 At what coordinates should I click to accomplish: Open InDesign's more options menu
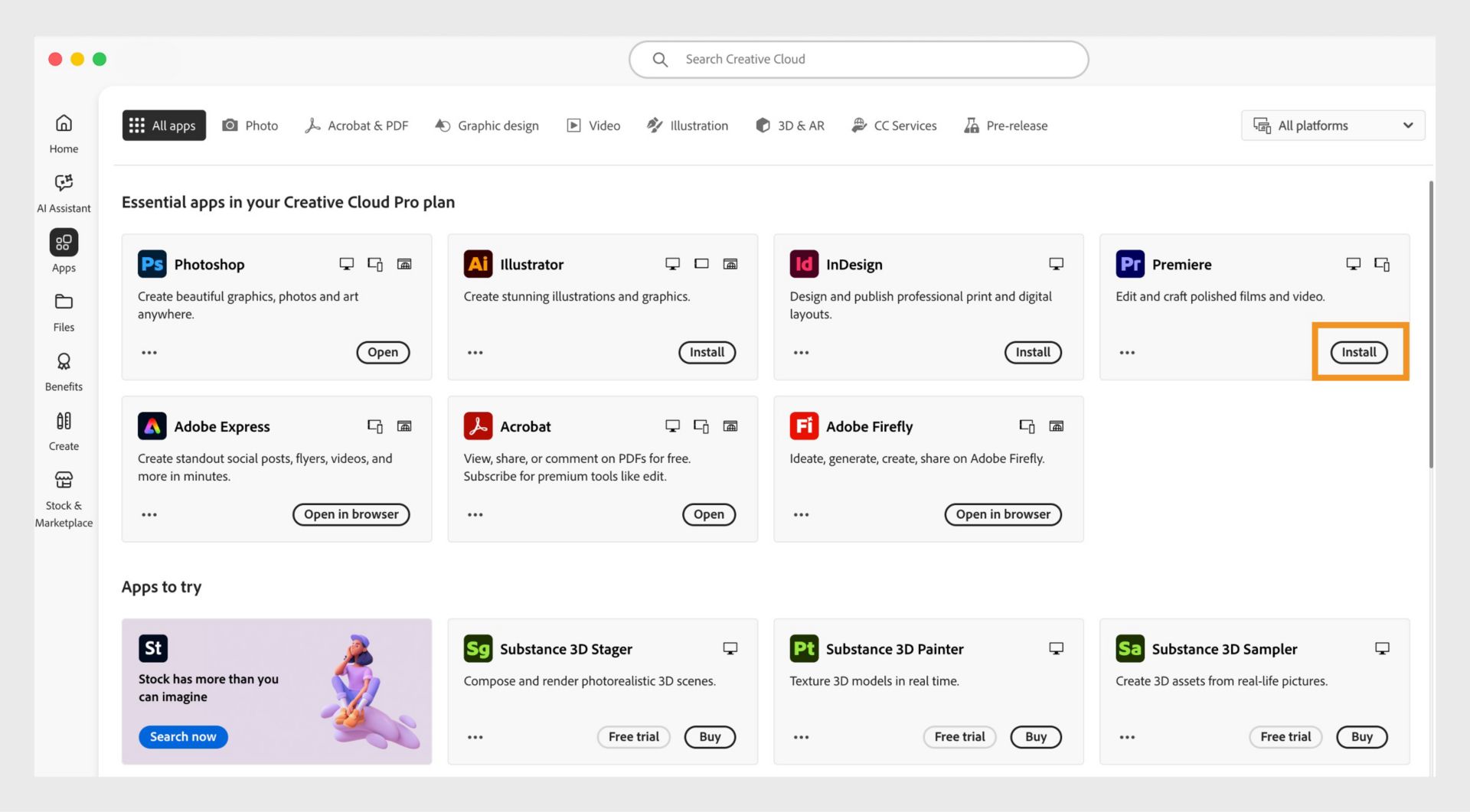coord(802,353)
